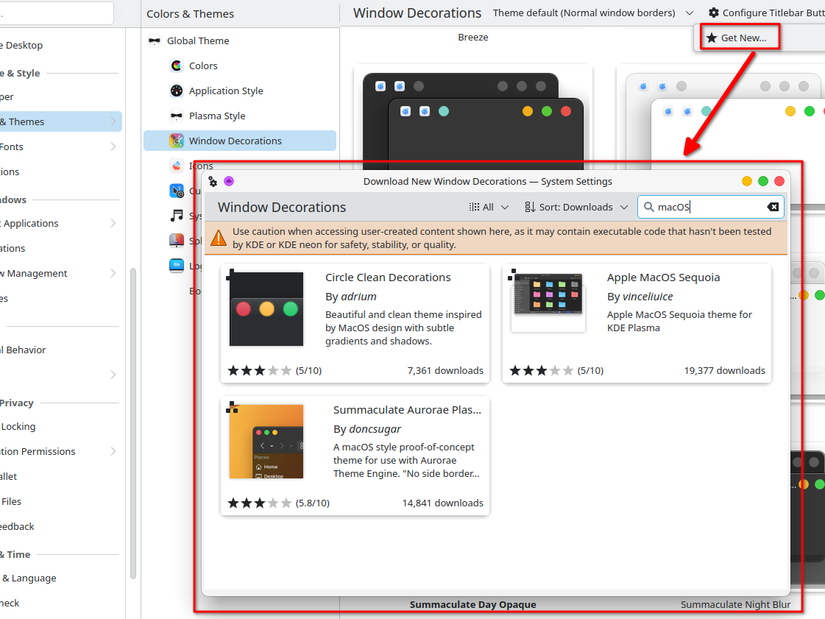Clear the macOS search using the X icon
The height and width of the screenshot is (619, 825).
(774, 206)
